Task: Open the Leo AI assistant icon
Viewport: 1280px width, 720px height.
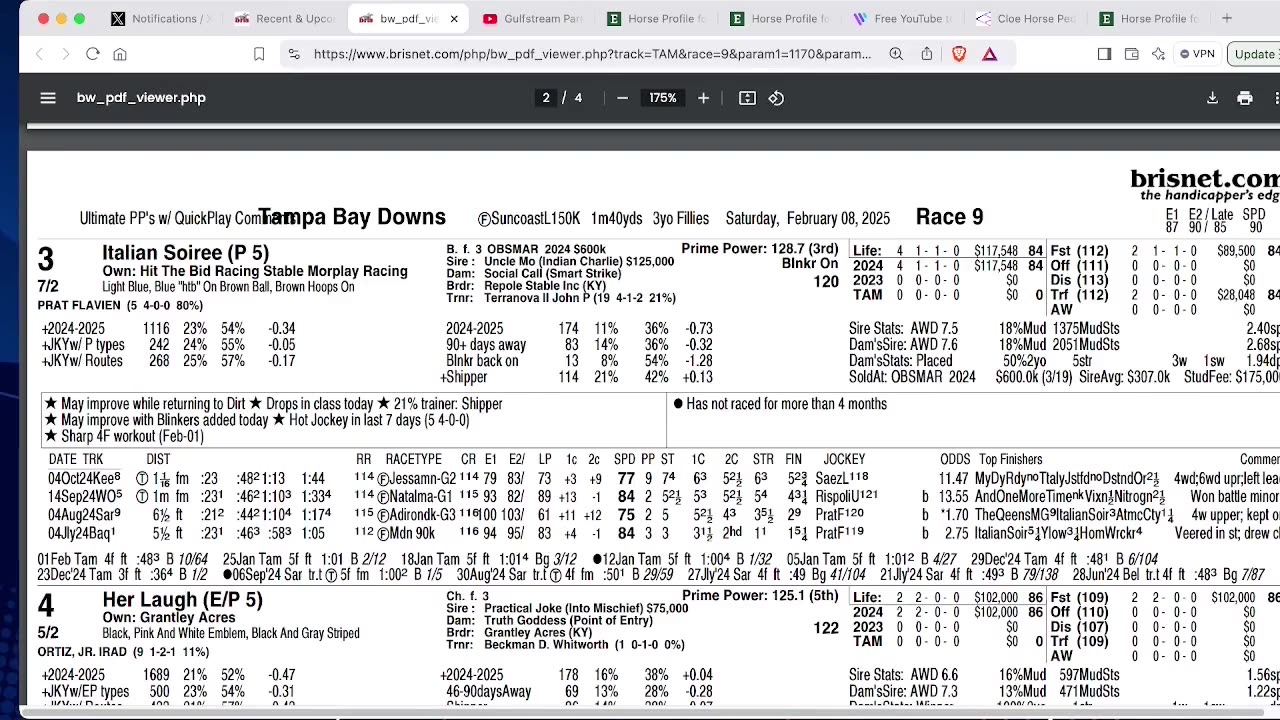Action: click(1158, 54)
